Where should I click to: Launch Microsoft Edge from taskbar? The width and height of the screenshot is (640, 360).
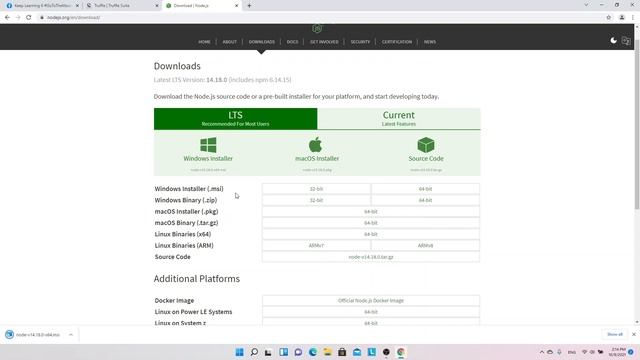pyautogui.click(x=313, y=352)
